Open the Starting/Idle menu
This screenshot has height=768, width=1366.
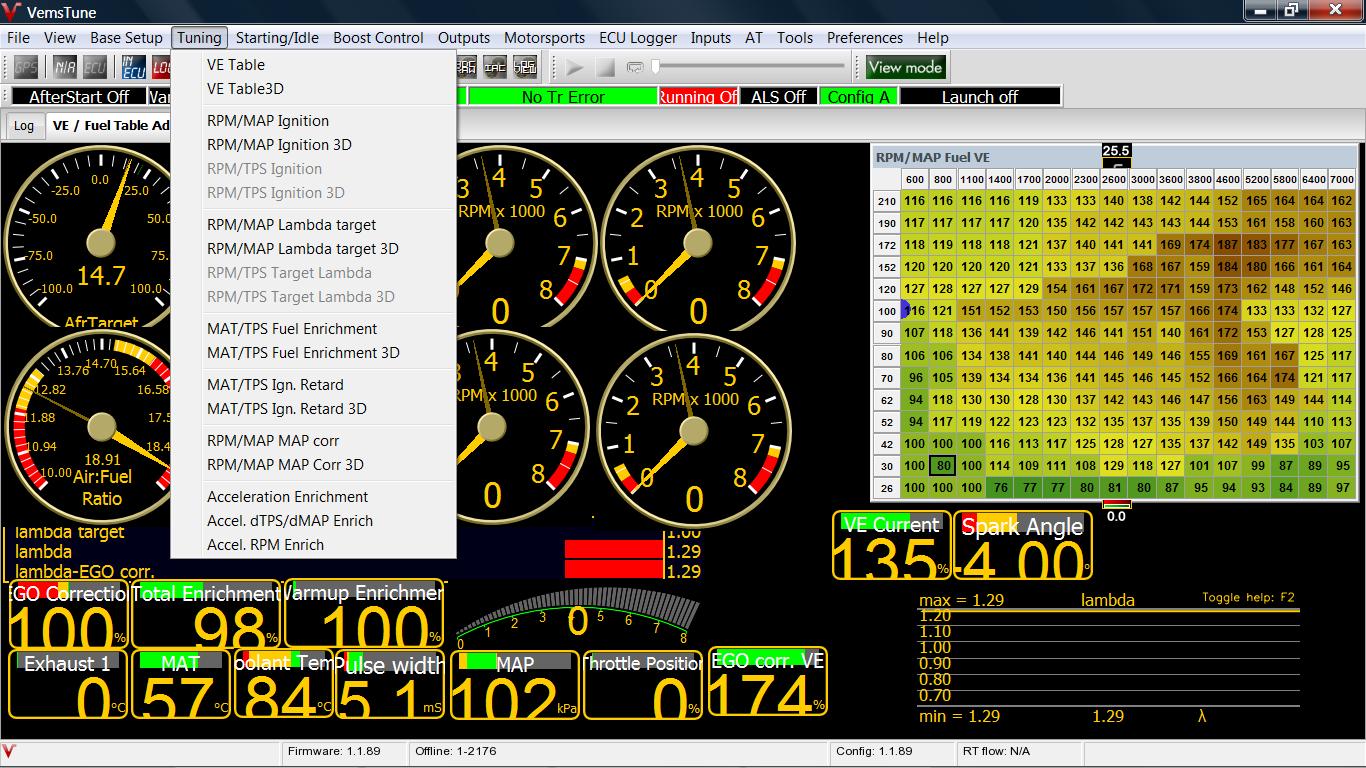pyautogui.click(x=277, y=38)
